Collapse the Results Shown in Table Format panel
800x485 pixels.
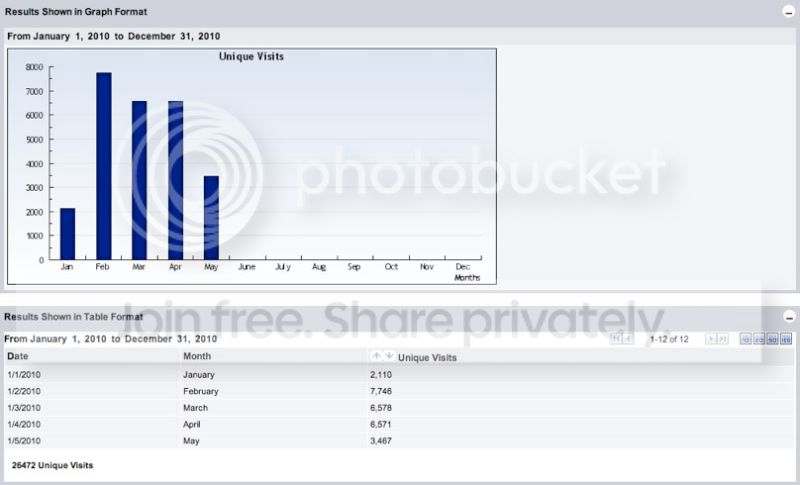tap(789, 317)
